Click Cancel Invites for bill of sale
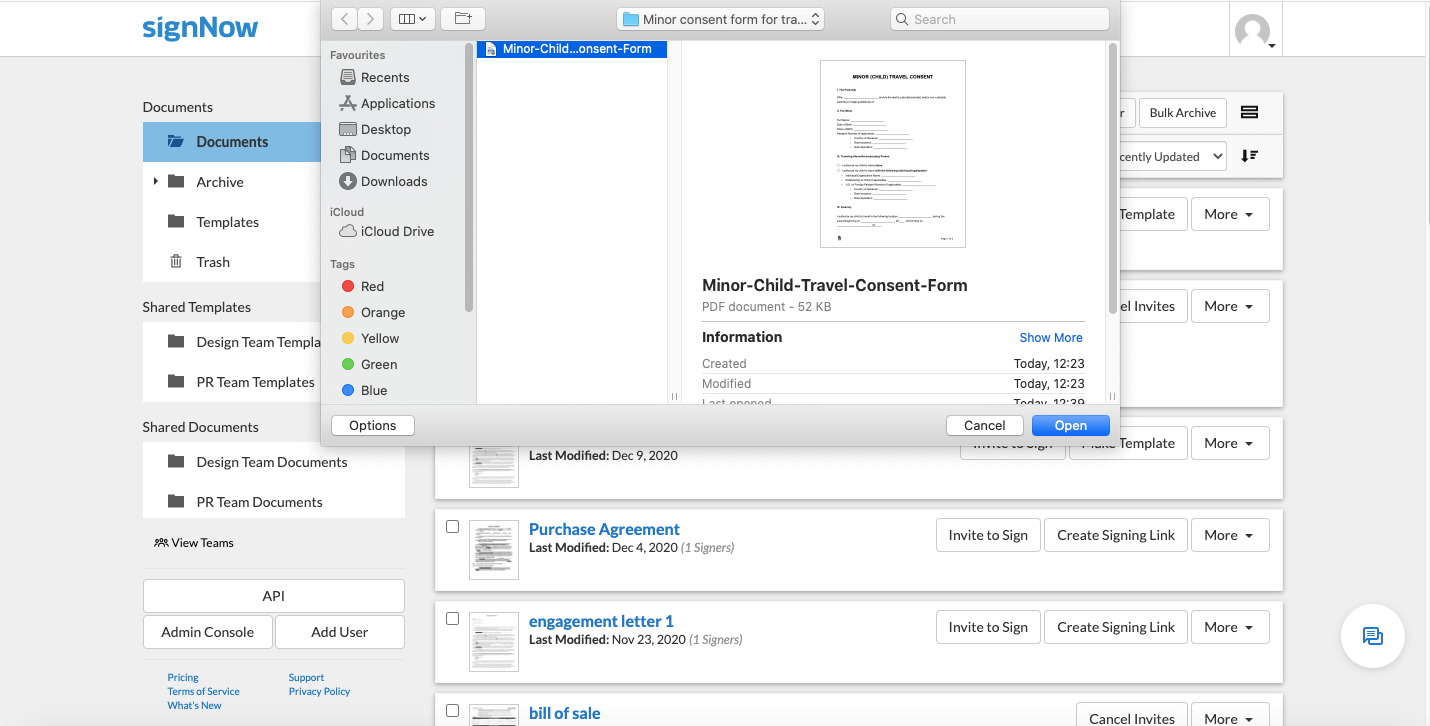Image resolution: width=1430 pixels, height=726 pixels. 1132,714
